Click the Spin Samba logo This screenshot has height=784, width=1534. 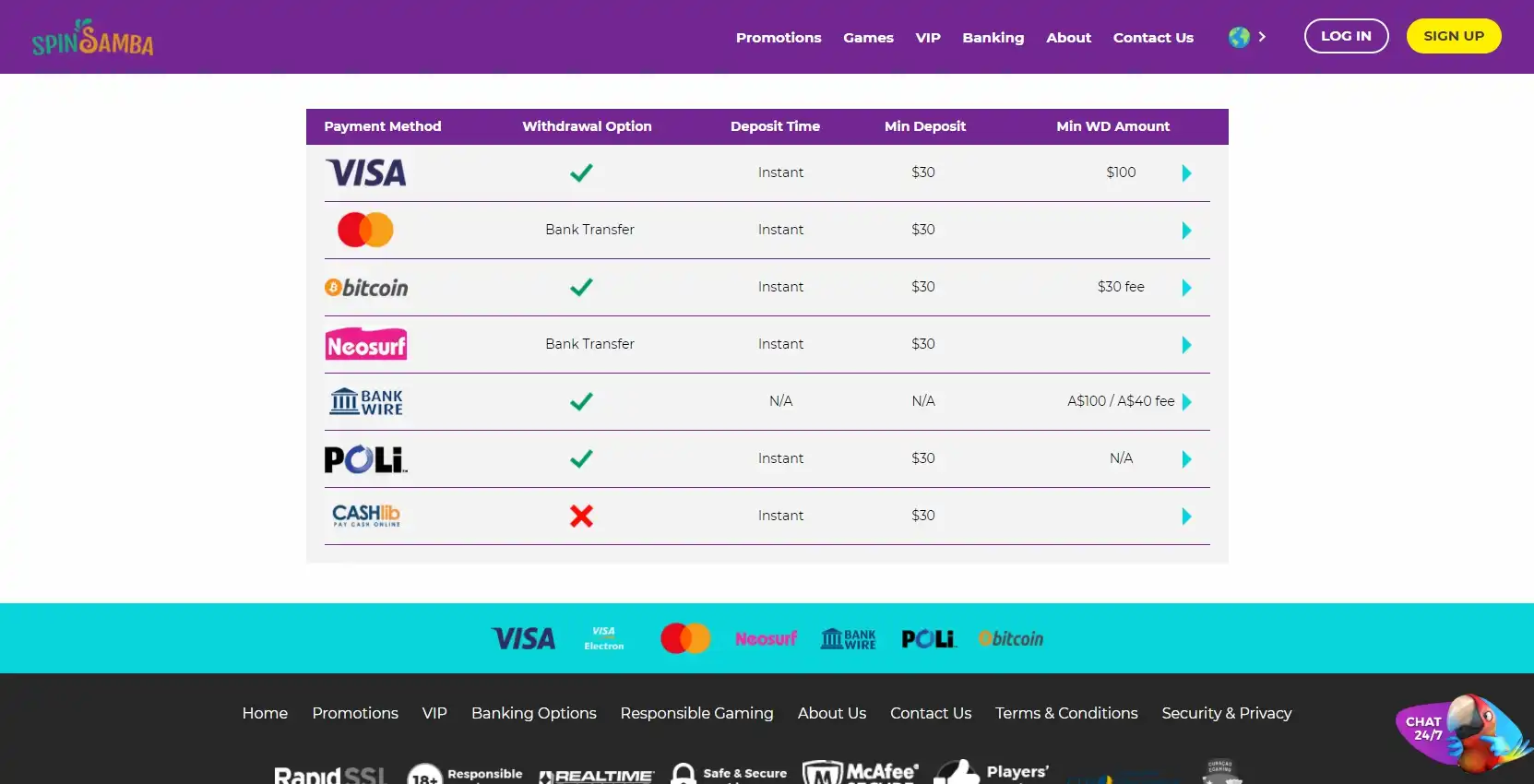92,38
